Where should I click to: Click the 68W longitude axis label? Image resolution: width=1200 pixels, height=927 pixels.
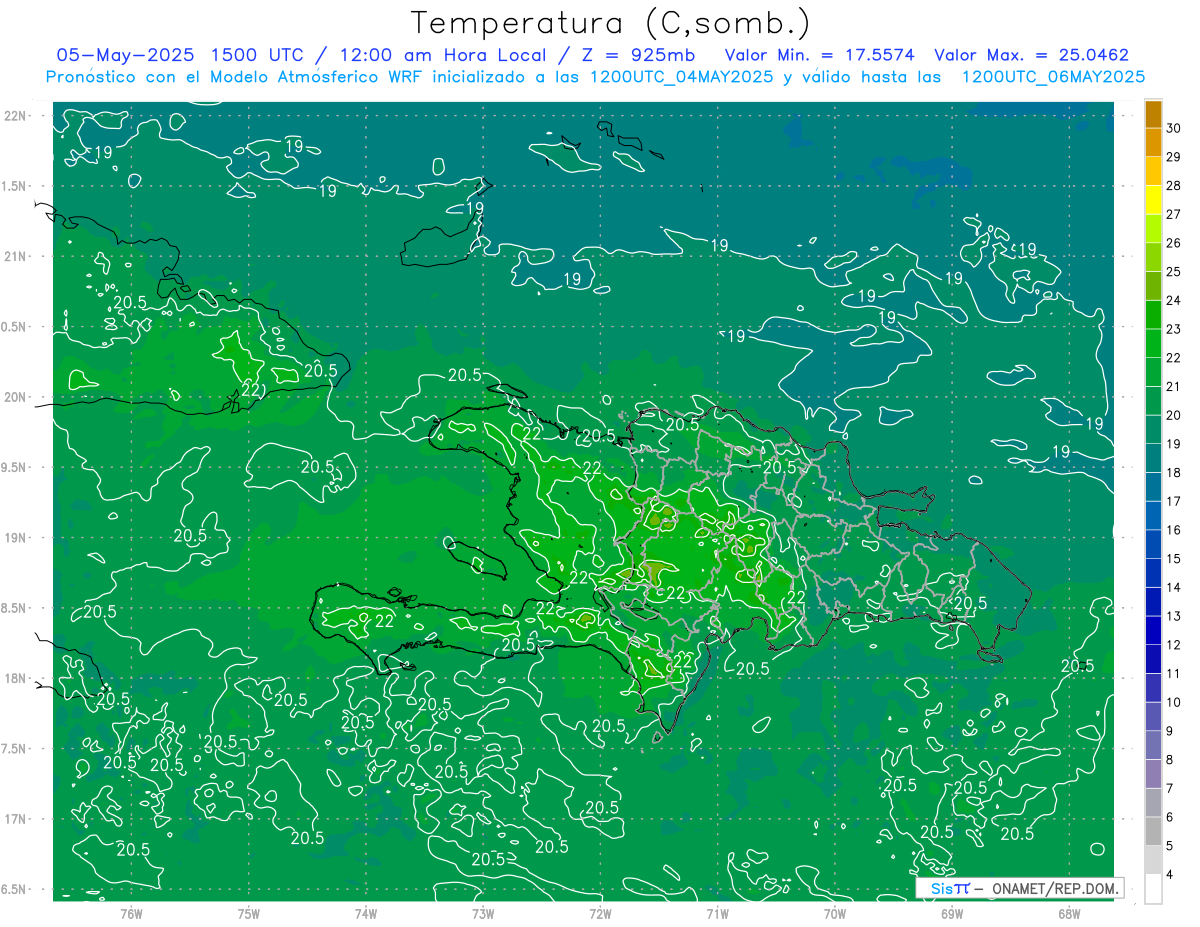[x=1069, y=913]
